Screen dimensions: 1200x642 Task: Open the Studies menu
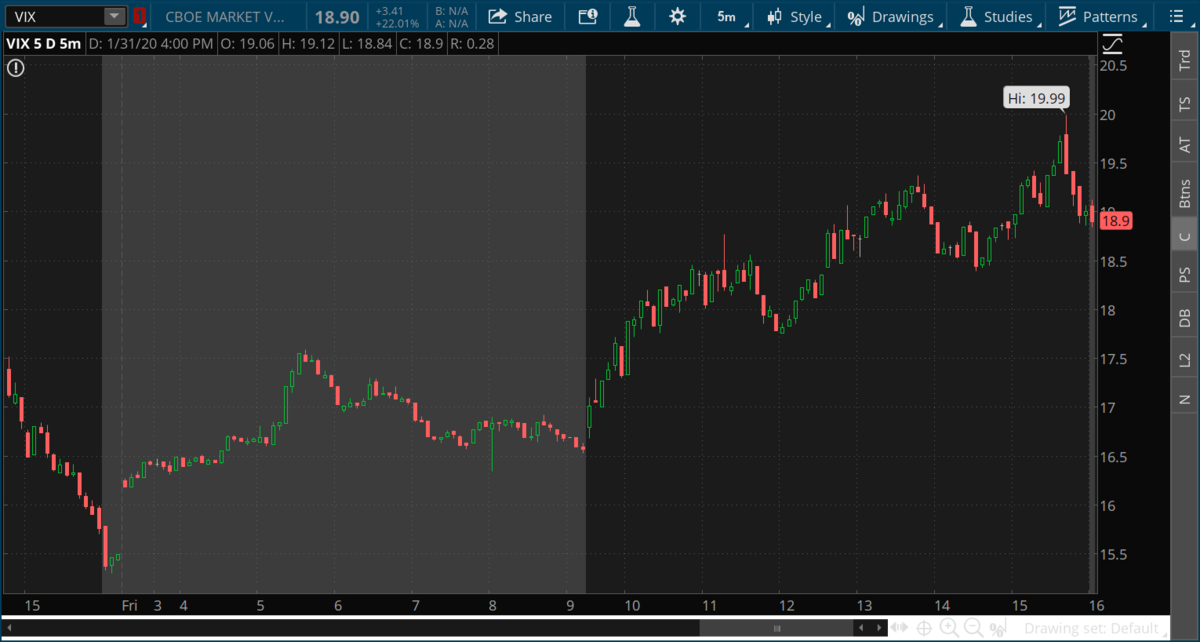998,16
